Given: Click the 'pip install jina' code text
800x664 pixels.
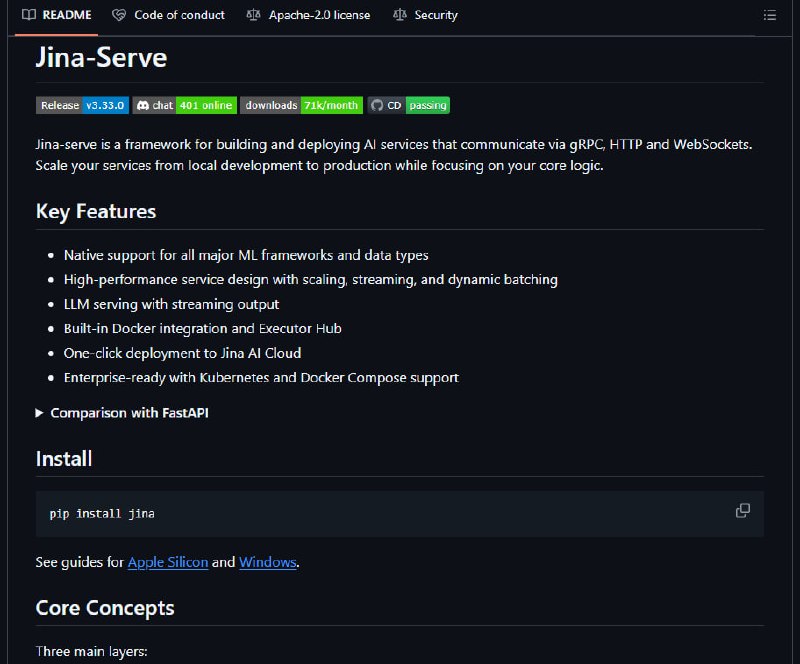Looking at the screenshot, I should (102, 513).
